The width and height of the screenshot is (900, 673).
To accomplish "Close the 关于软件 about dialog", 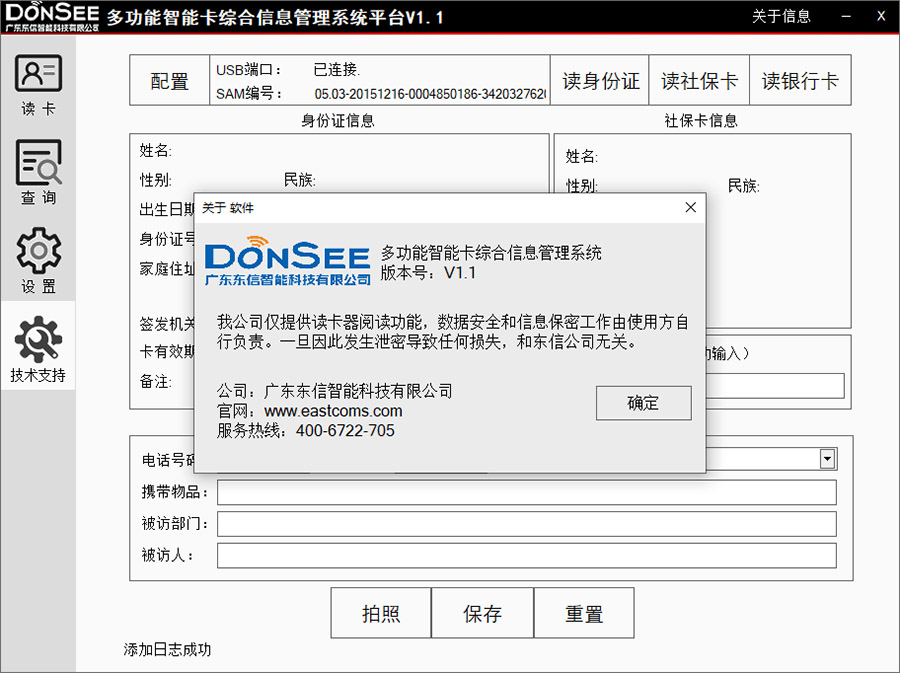I will [690, 207].
